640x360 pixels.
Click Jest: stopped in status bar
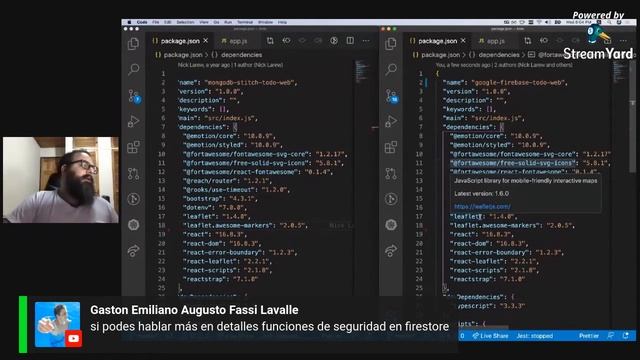(535, 336)
